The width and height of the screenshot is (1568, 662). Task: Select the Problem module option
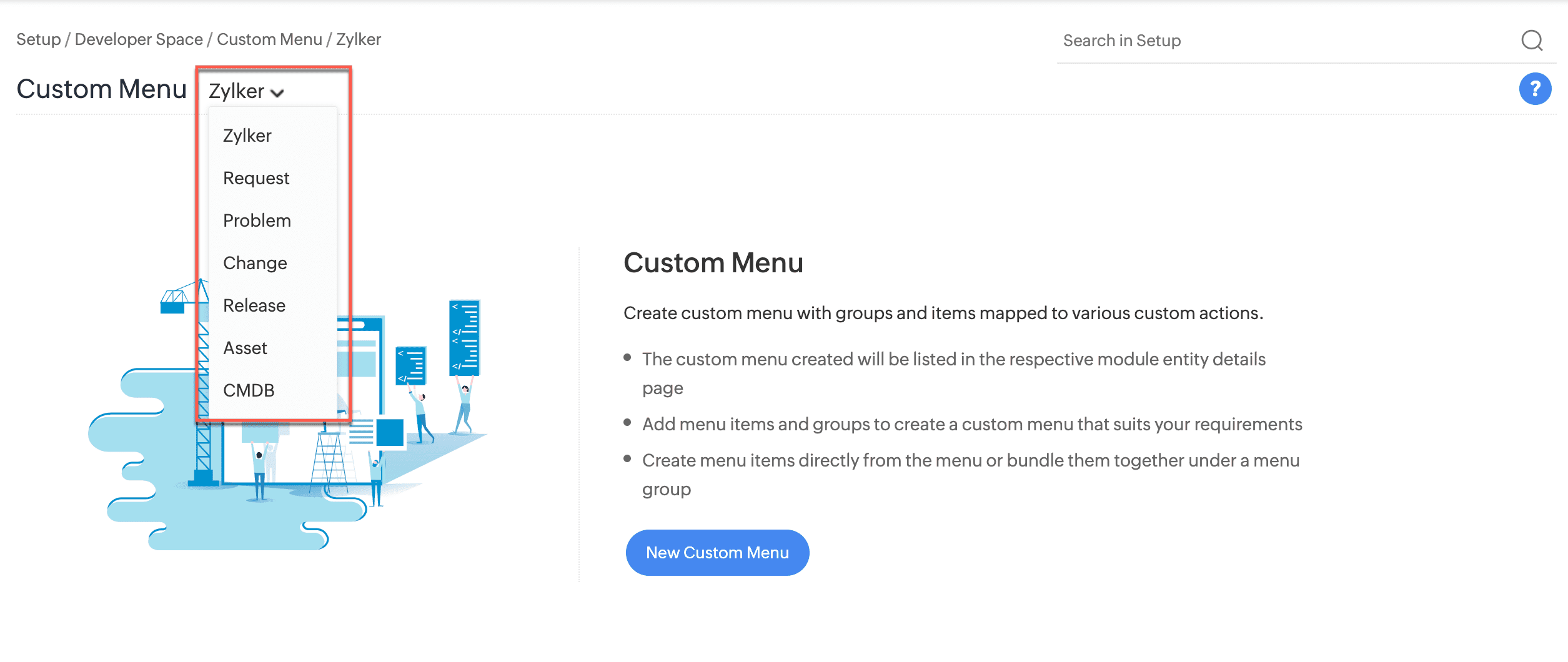(x=257, y=220)
